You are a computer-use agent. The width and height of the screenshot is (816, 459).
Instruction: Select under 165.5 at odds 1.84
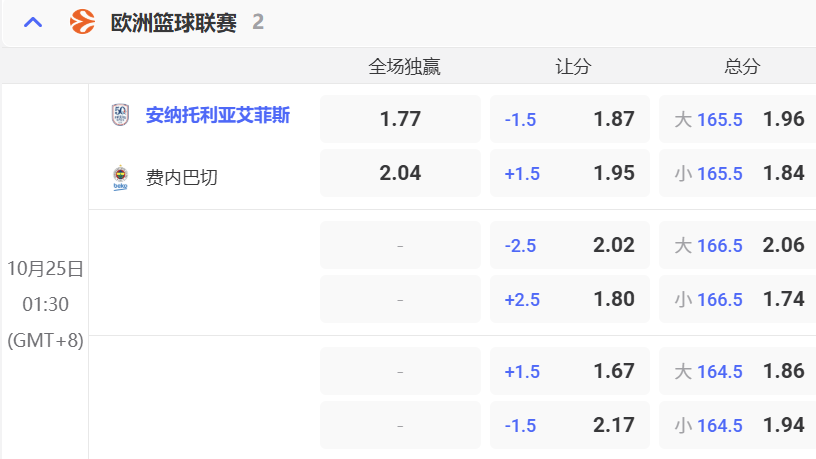[x=737, y=173]
